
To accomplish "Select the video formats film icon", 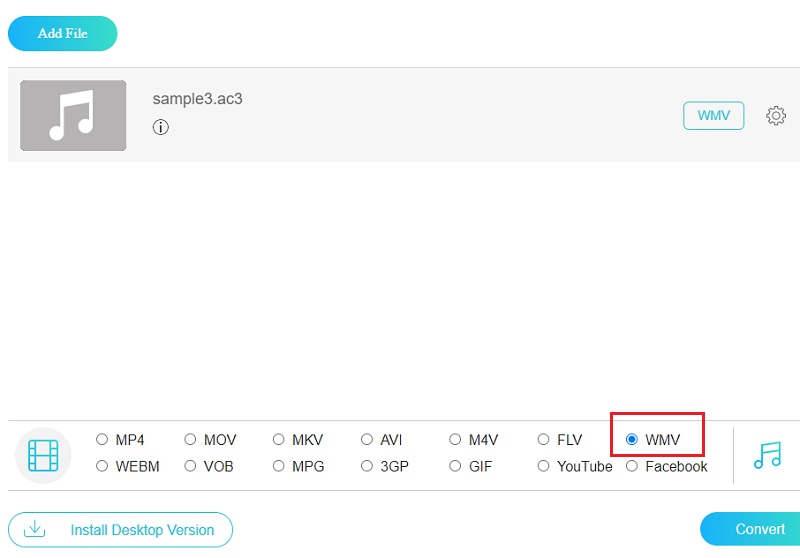I will [43, 455].
